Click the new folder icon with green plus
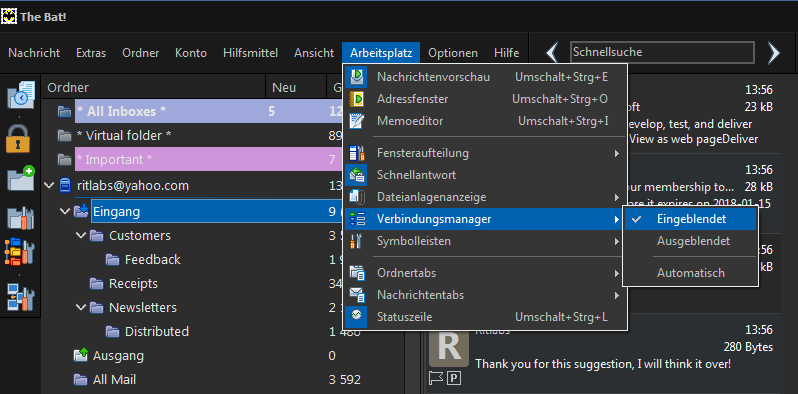The width and height of the screenshot is (798, 394). 20,179
